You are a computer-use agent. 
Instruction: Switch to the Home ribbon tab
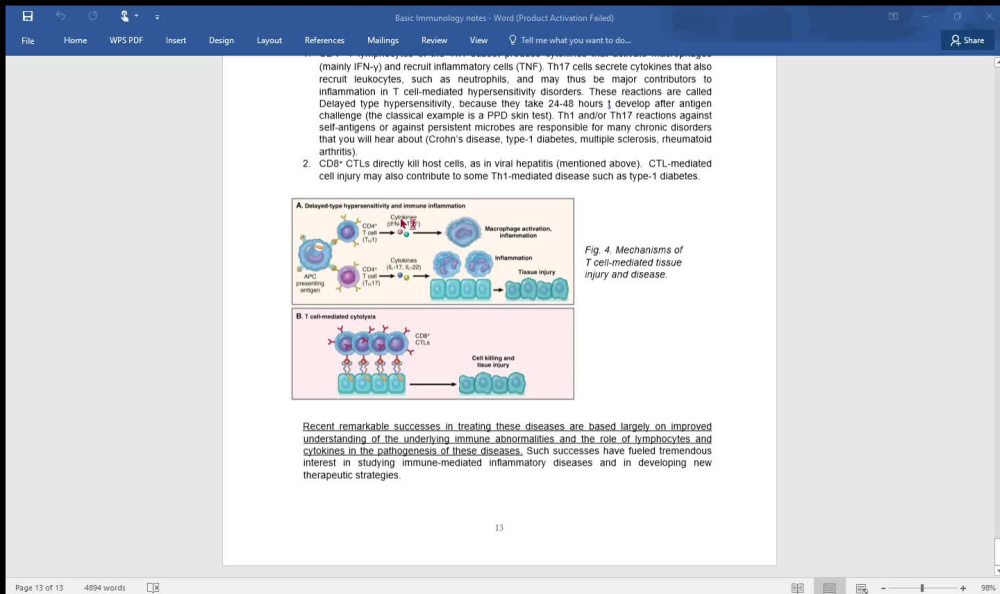[x=75, y=40]
